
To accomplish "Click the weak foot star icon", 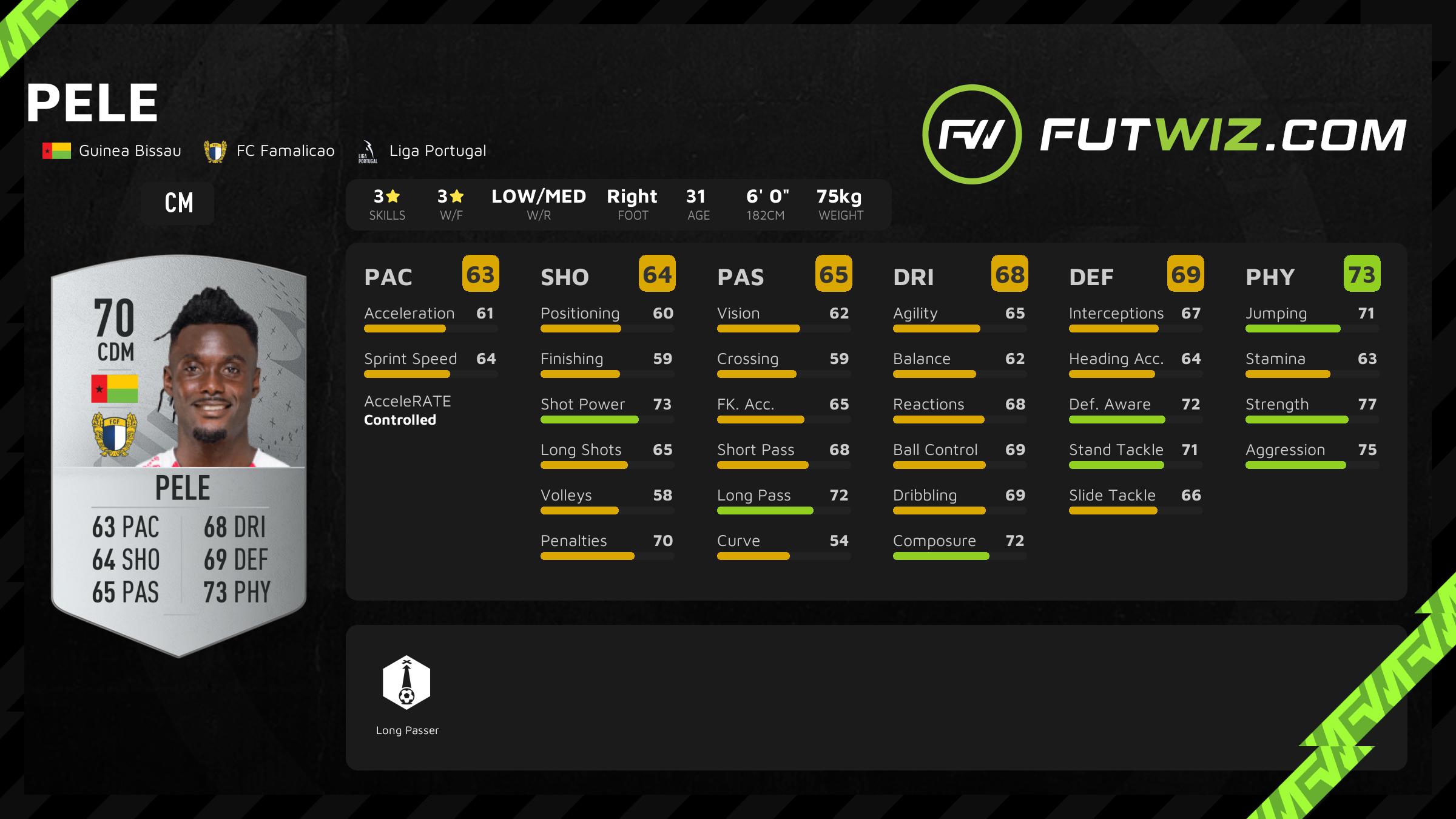I will [x=457, y=196].
